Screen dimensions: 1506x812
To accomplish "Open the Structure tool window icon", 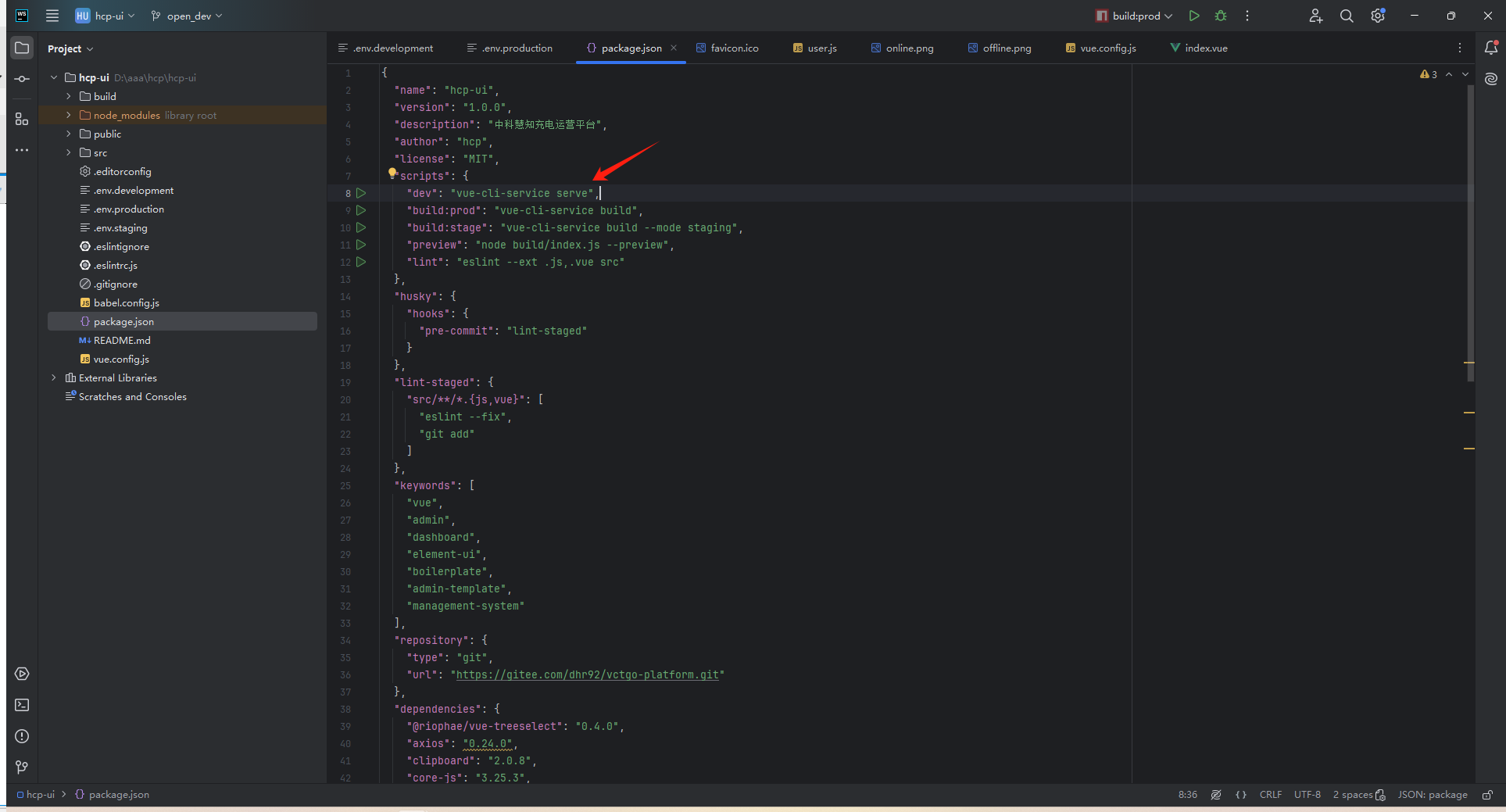I will click(x=22, y=119).
